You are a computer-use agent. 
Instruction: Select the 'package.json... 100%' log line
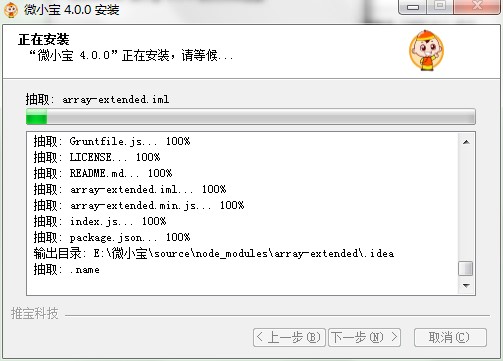tap(112, 237)
